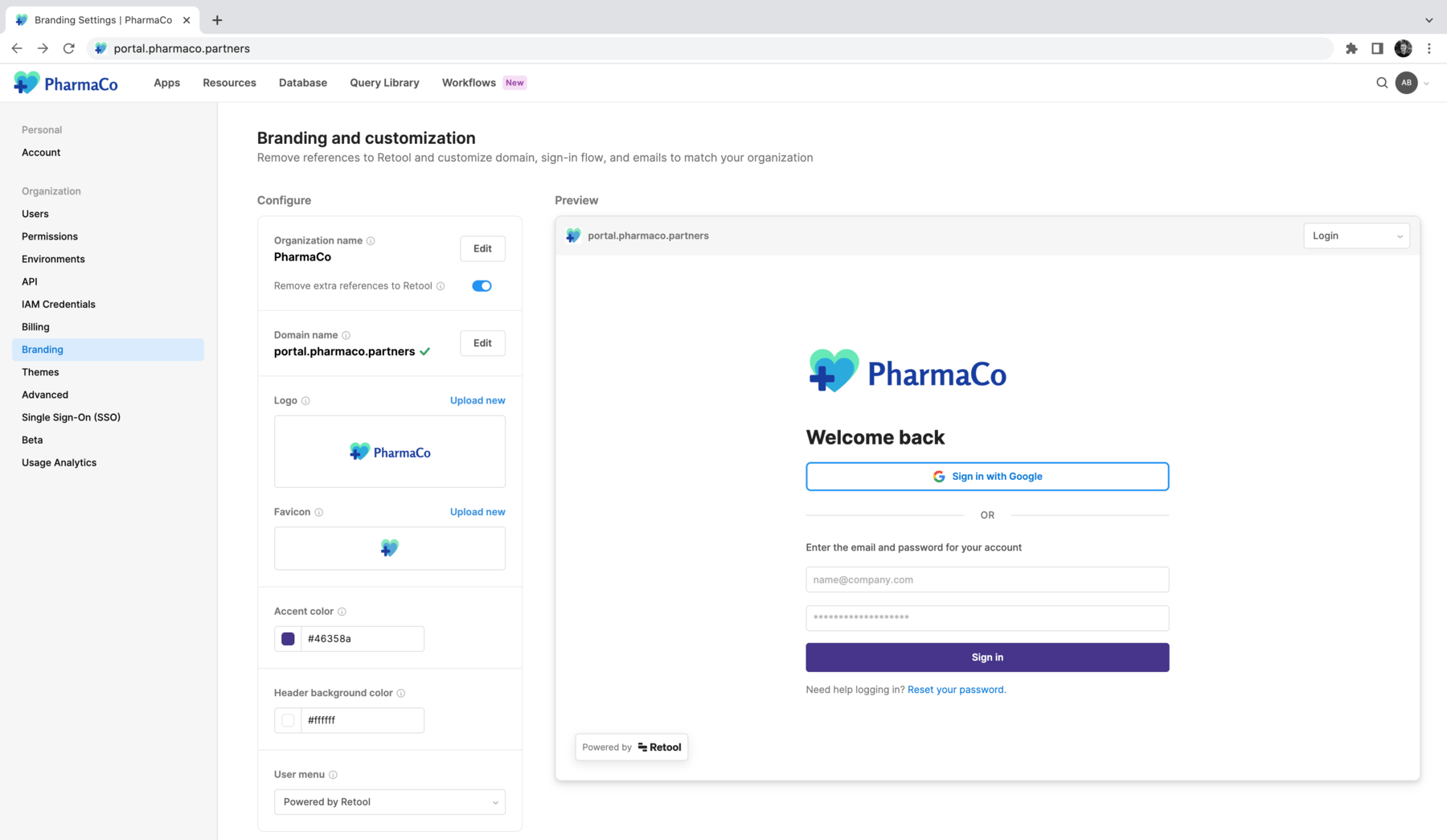Viewport: 1447px width, 840px height.
Task: Upload new favicon
Action: click(x=478, y=512)
